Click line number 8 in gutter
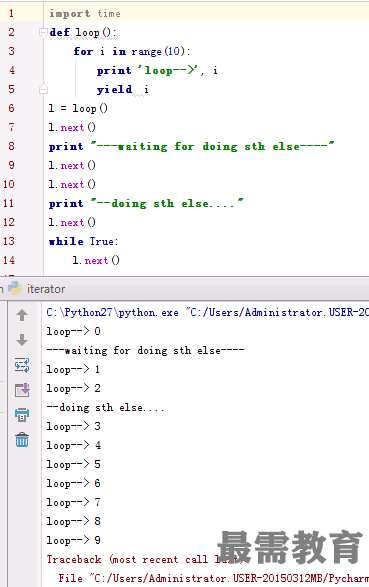 [x=11, y=146]
